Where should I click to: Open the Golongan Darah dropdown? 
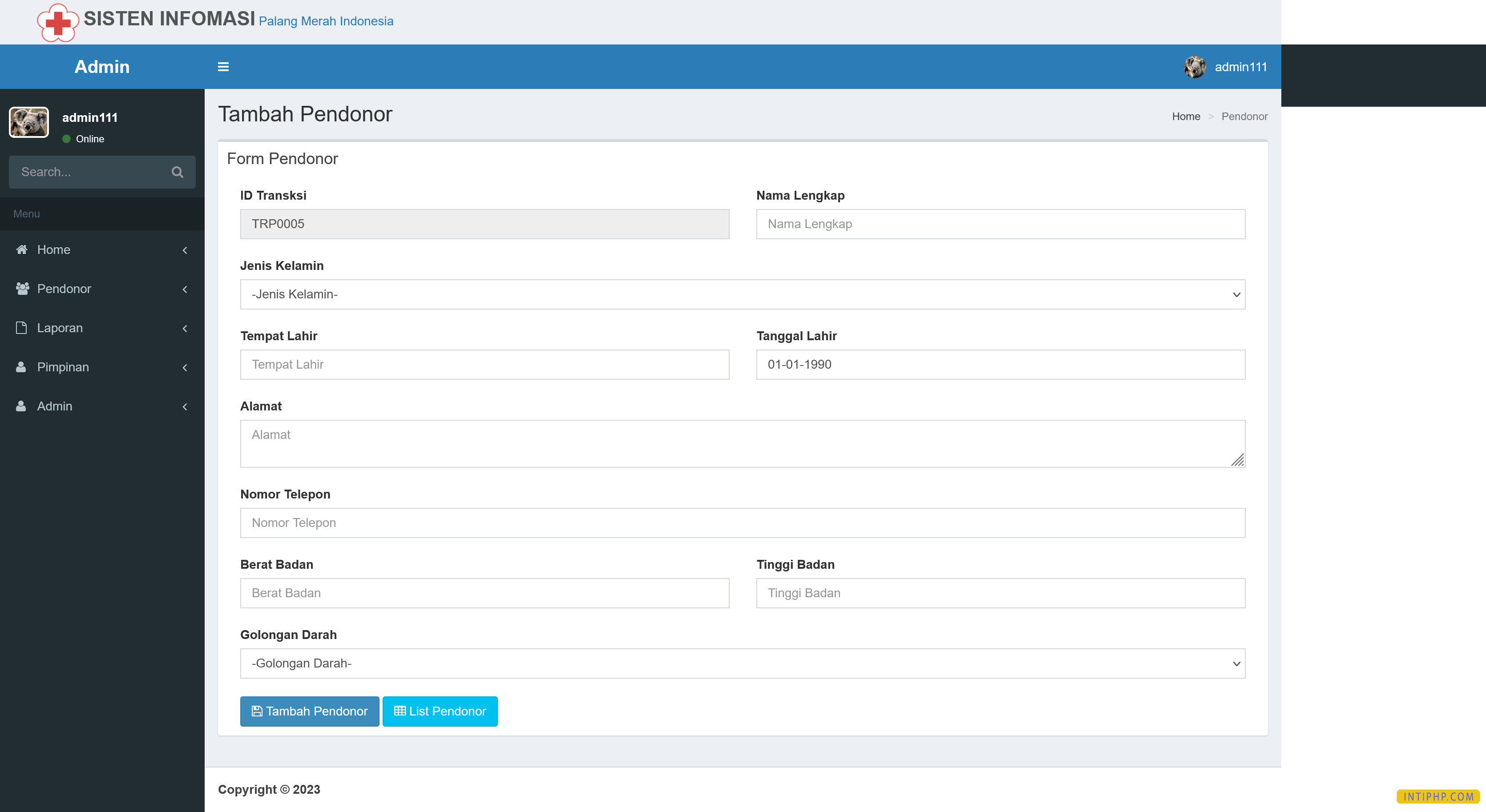pyautogui.click(x=743, y=663)
